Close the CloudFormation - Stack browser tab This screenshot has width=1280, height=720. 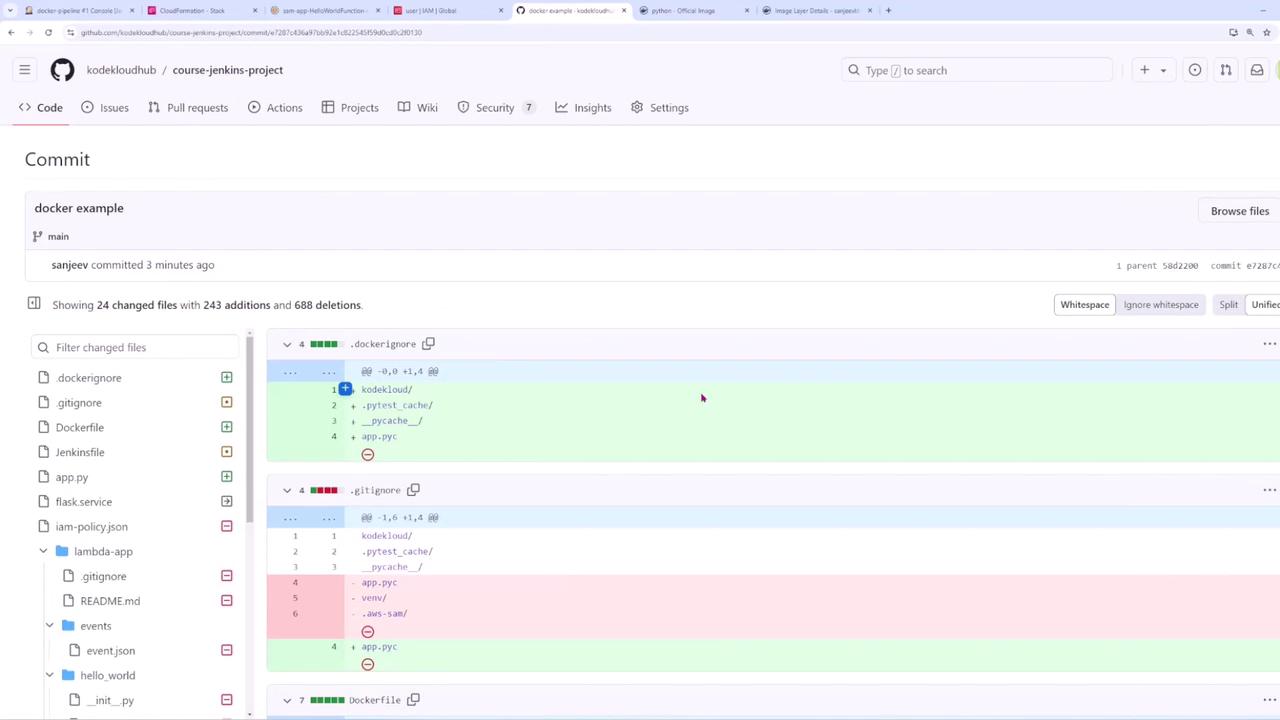pyautogui.click(x=255, y=10)
